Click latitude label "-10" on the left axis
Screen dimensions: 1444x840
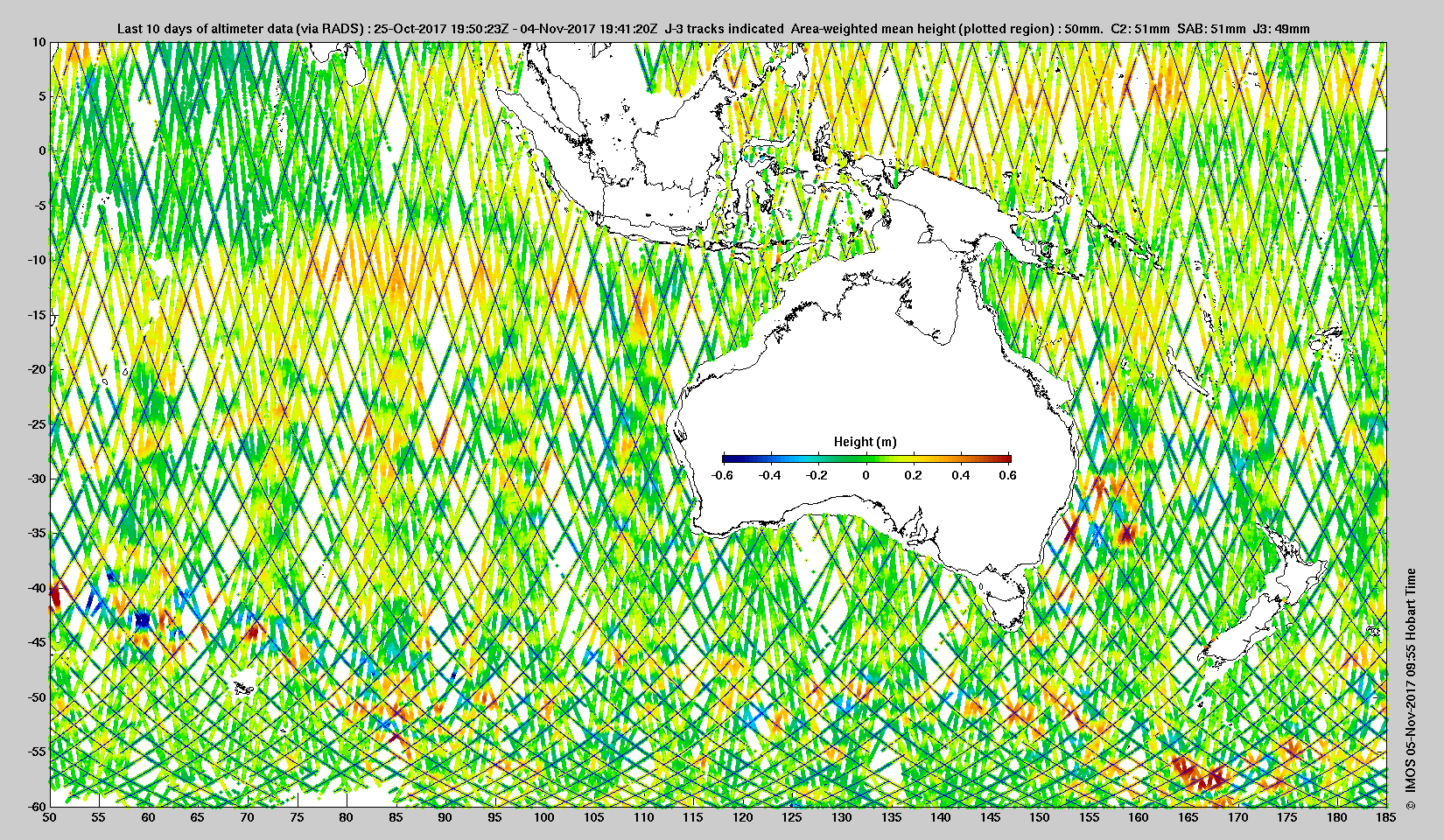[x=36, y=260]
